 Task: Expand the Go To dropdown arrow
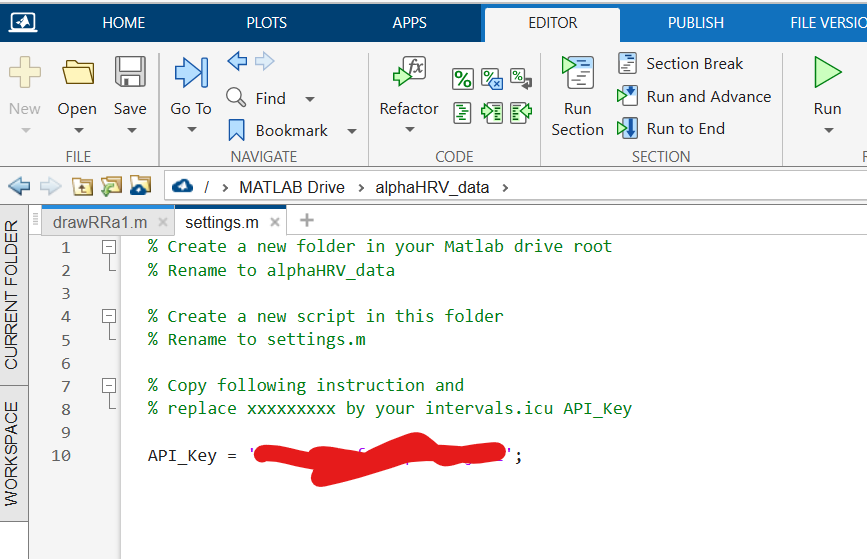(192, 129)
